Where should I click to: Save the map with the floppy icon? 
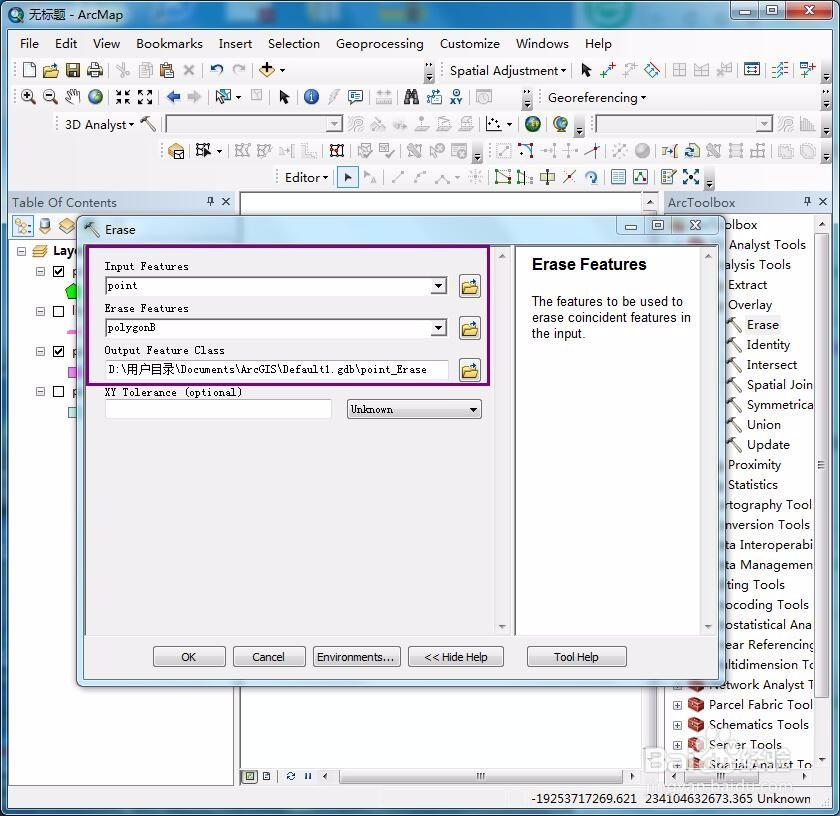tap(73, 70)
